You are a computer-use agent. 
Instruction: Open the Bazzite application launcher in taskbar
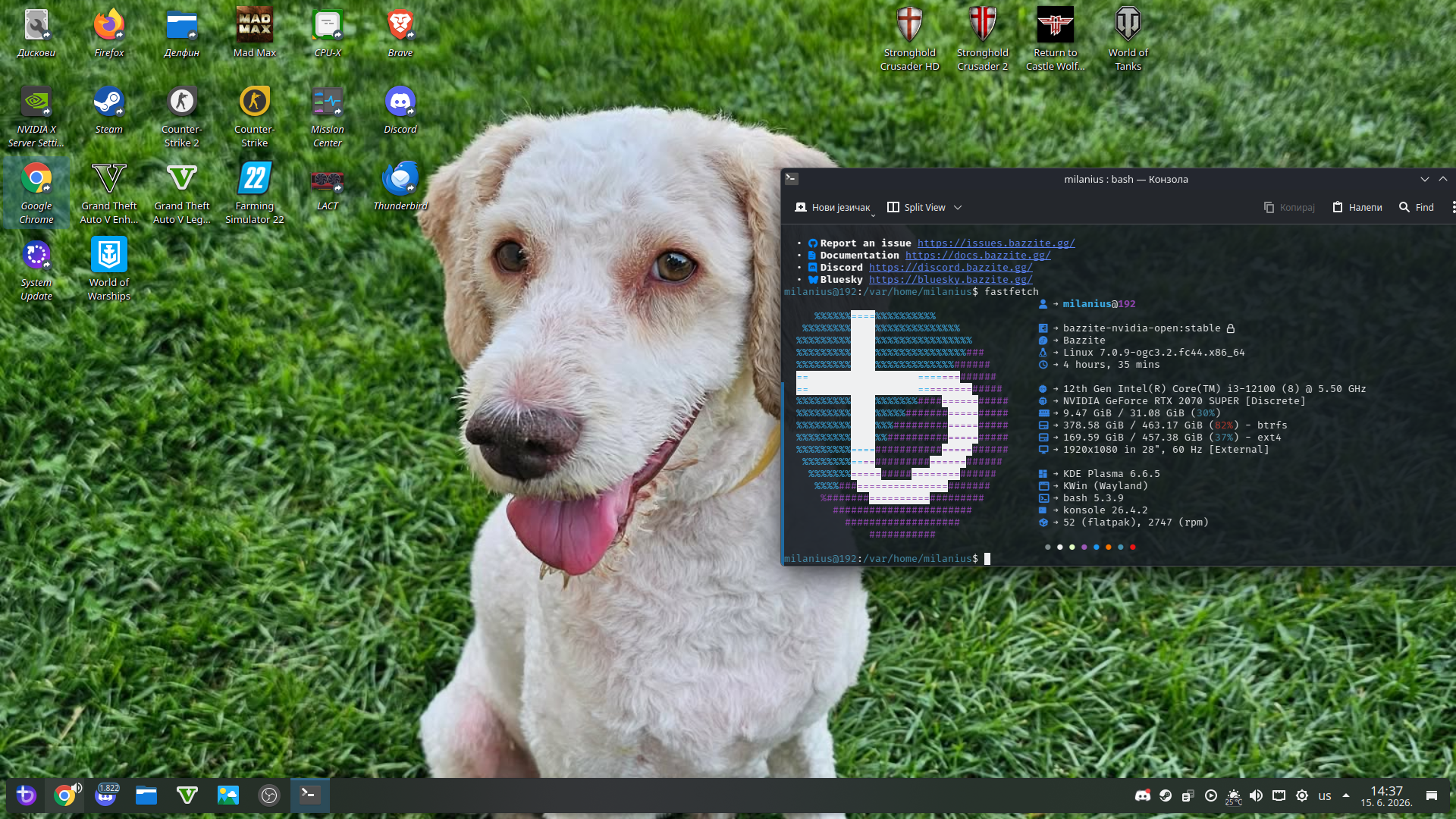(26, 795)
